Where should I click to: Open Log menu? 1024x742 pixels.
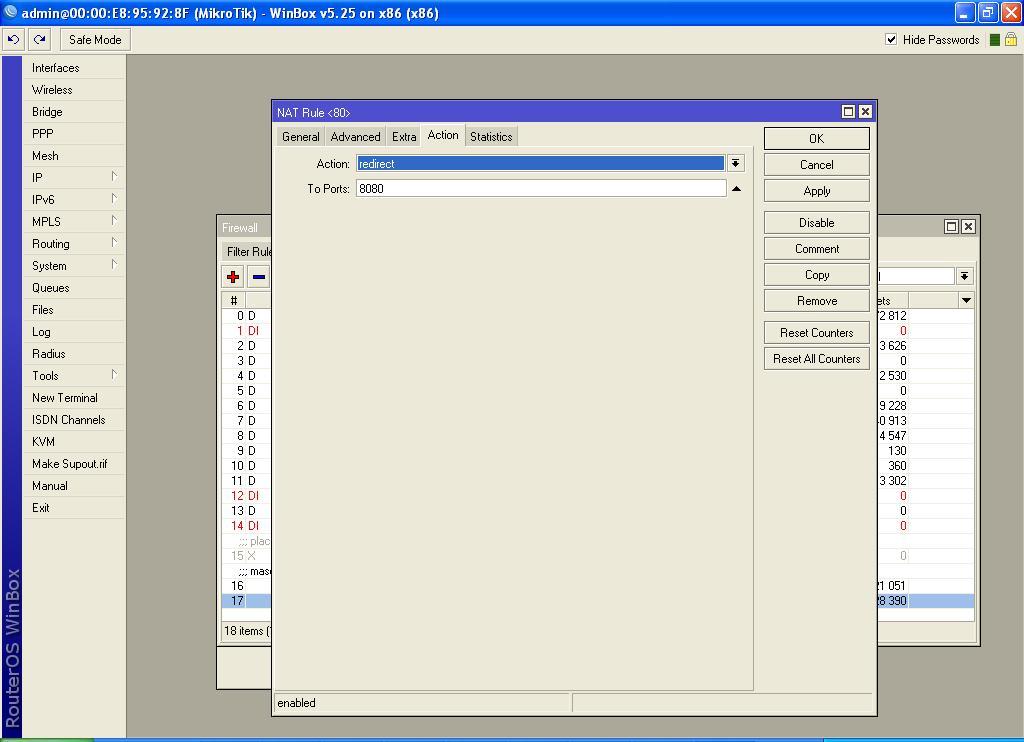click(73, 332)
